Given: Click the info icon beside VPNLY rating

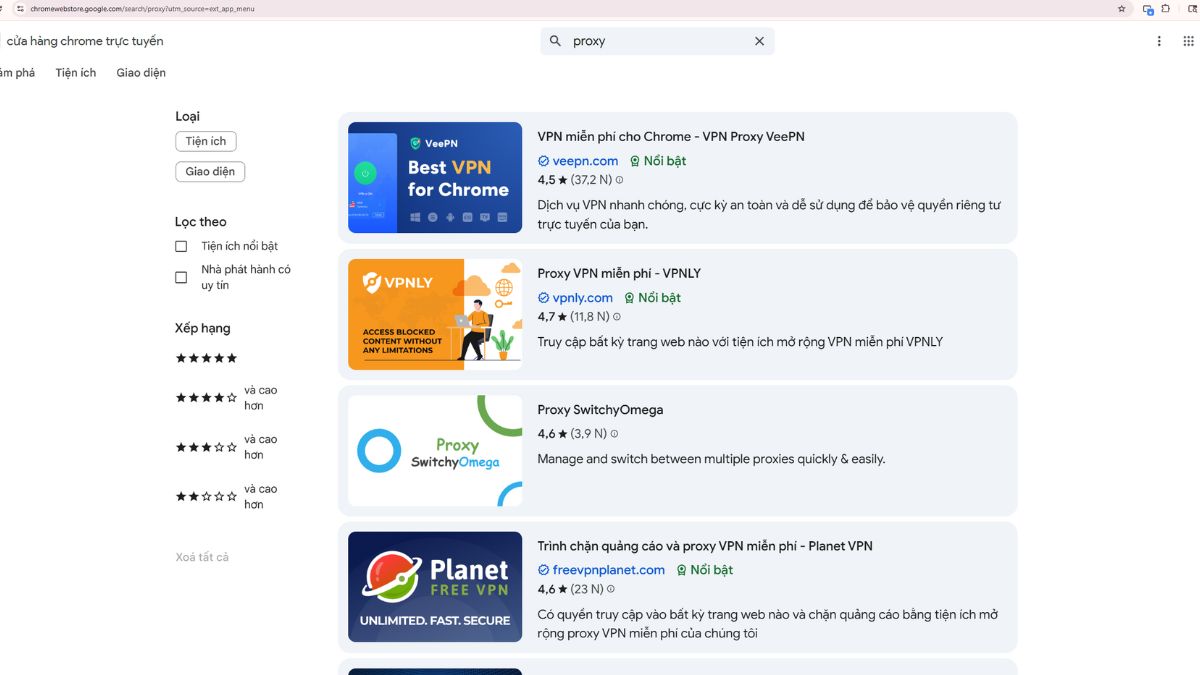Looking at the screenshot, I should click(x=616, y=317).
